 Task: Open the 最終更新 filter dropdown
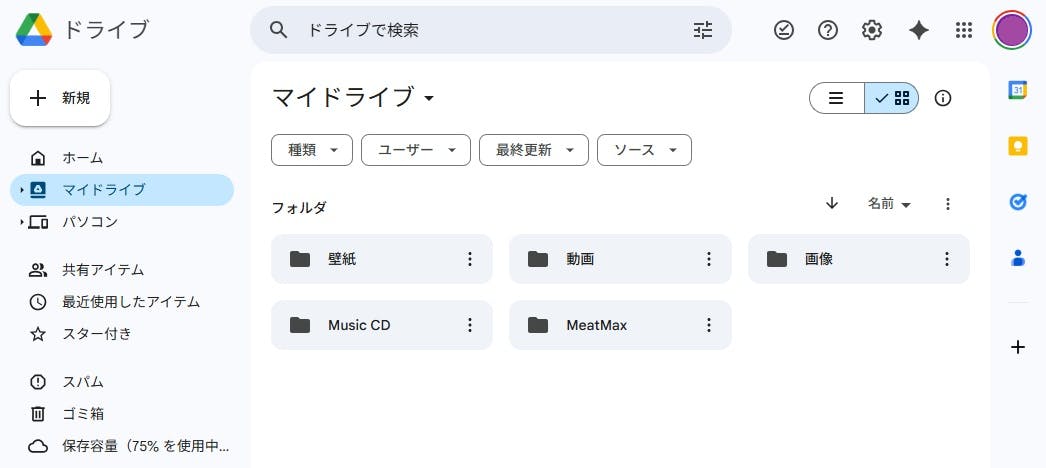(x=533, y=150)
